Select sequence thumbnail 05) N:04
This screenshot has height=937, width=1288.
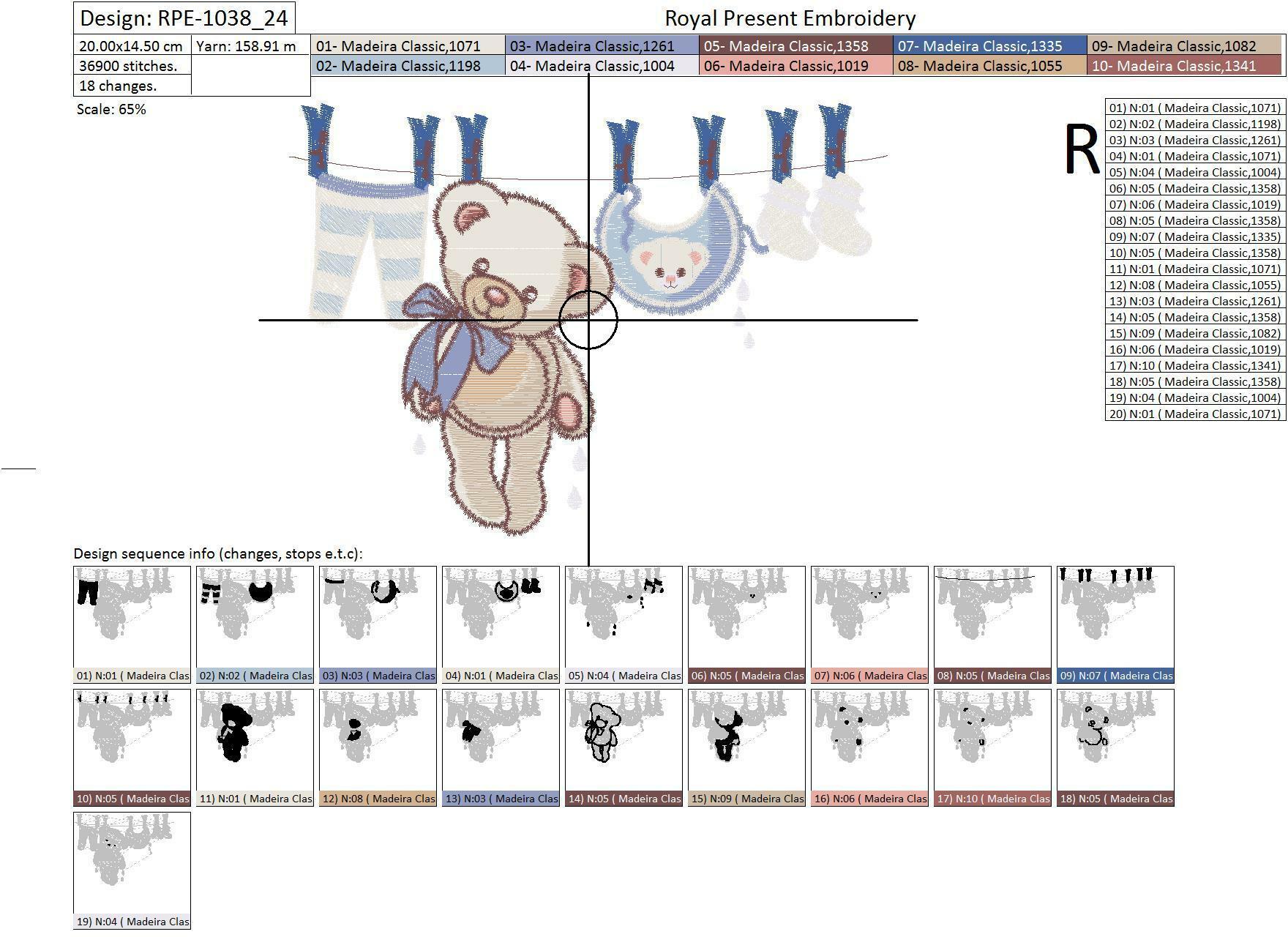[x=624, y=625]
